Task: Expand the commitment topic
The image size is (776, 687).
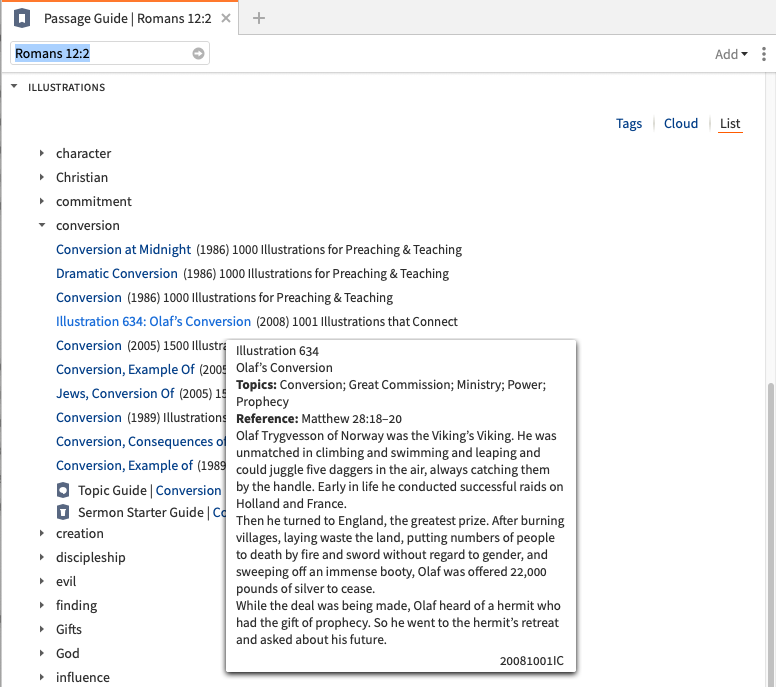Action: 42,201
